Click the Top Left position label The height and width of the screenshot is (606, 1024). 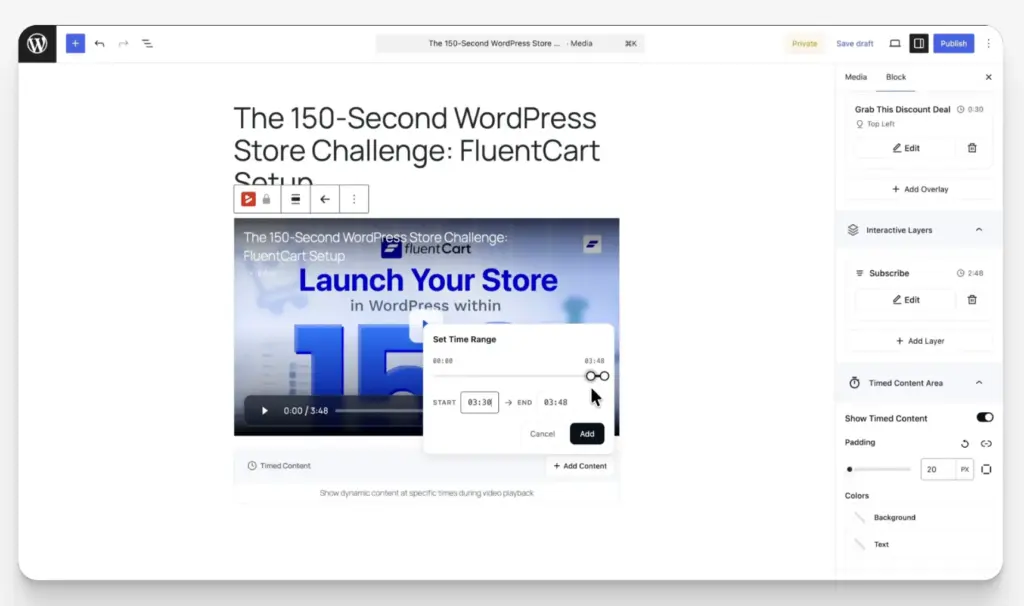coord(881,124)
